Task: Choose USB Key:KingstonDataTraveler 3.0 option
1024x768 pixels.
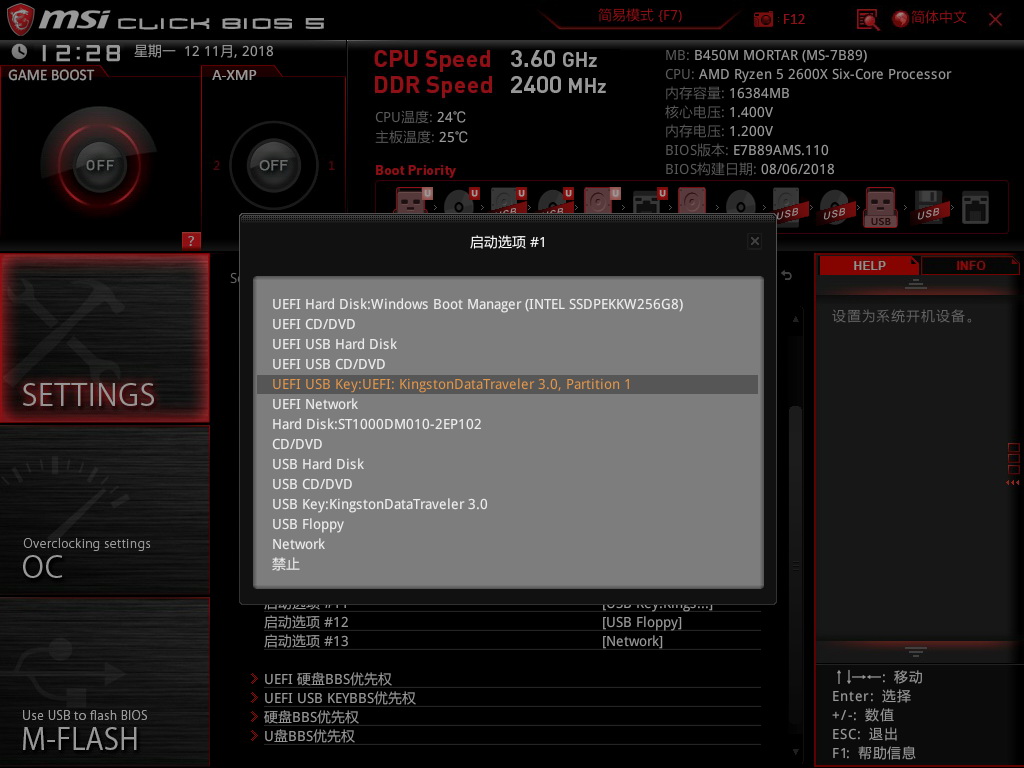Action: (x=507, y=504)
